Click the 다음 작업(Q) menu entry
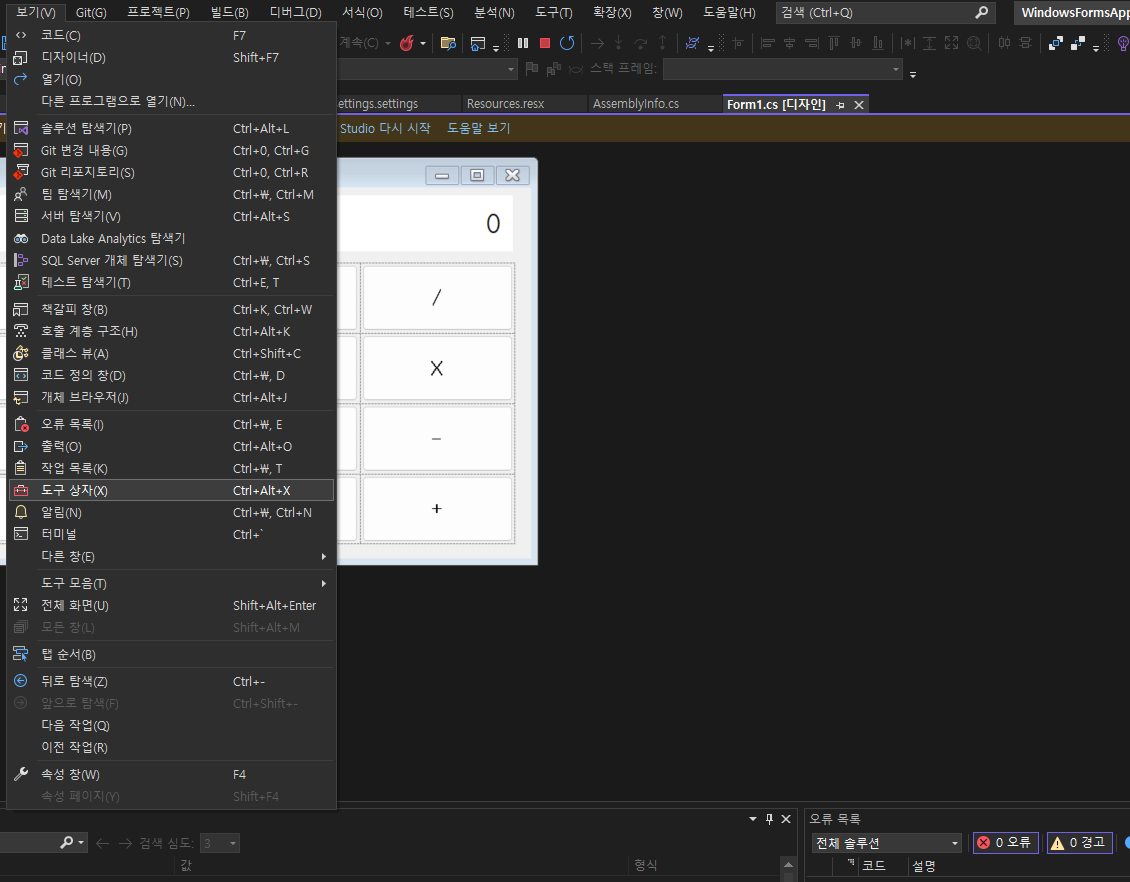This screenshot has height=882, width=1130. [x=171, y=726]
